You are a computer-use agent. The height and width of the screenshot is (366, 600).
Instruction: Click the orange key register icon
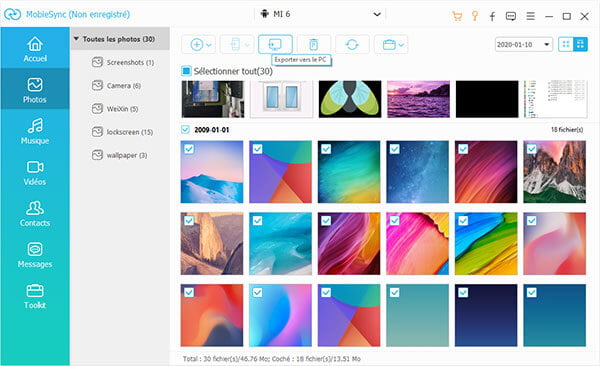[x=474, y=16]
